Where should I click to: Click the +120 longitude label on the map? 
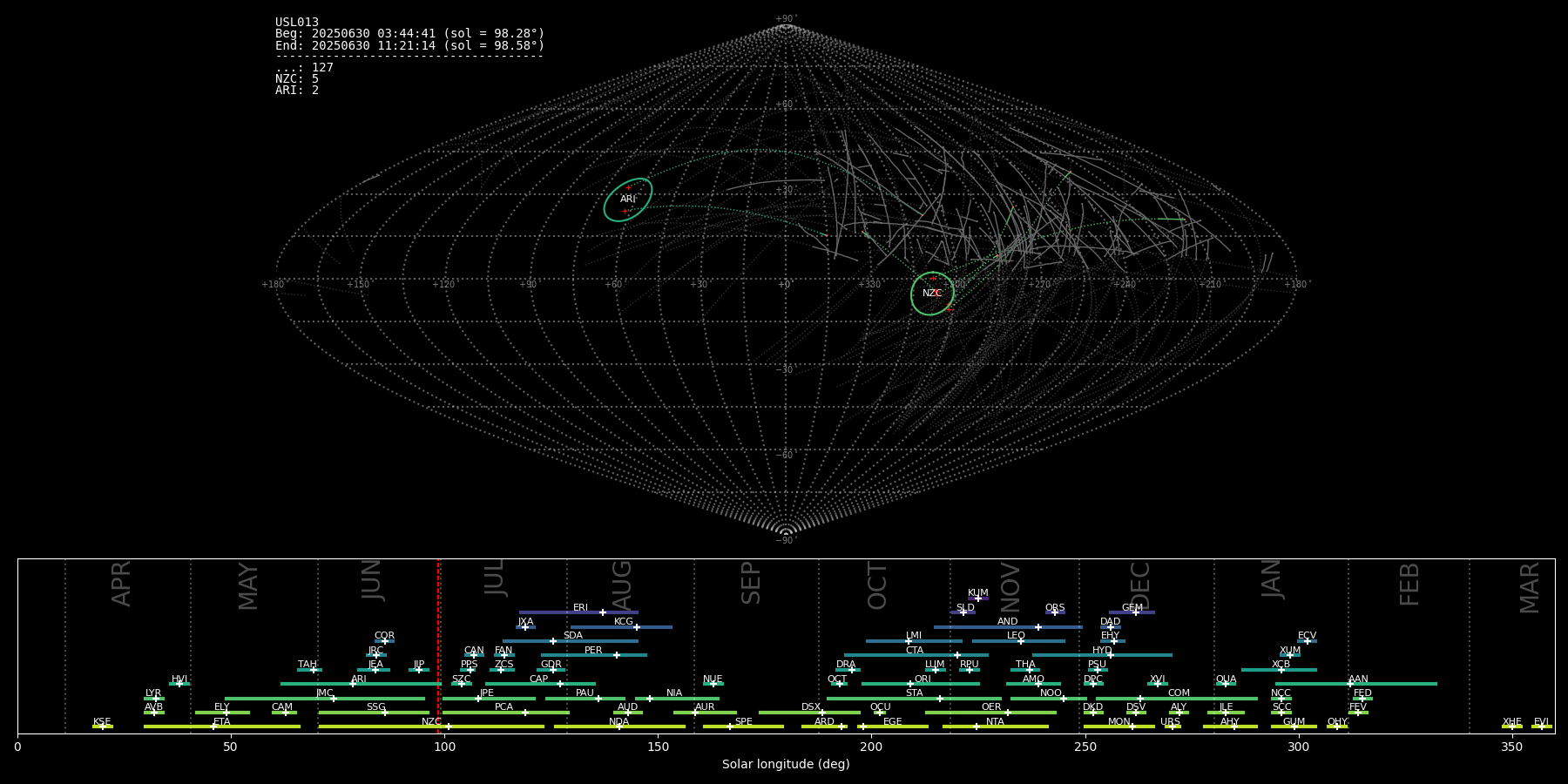pyautogui.click(x=443, y=285)
